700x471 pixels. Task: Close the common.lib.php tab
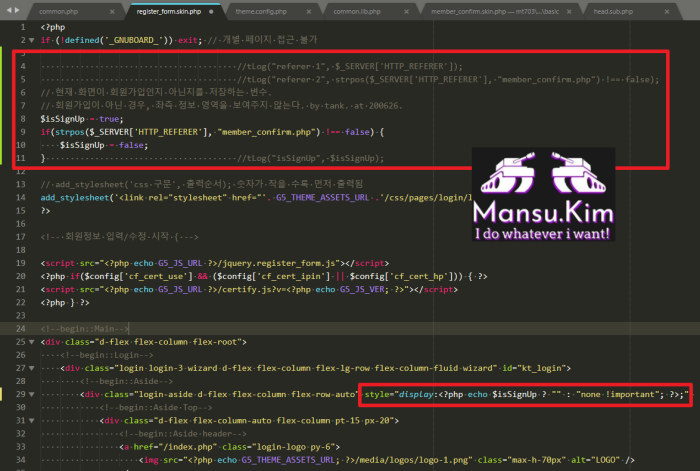click(406, 12)
